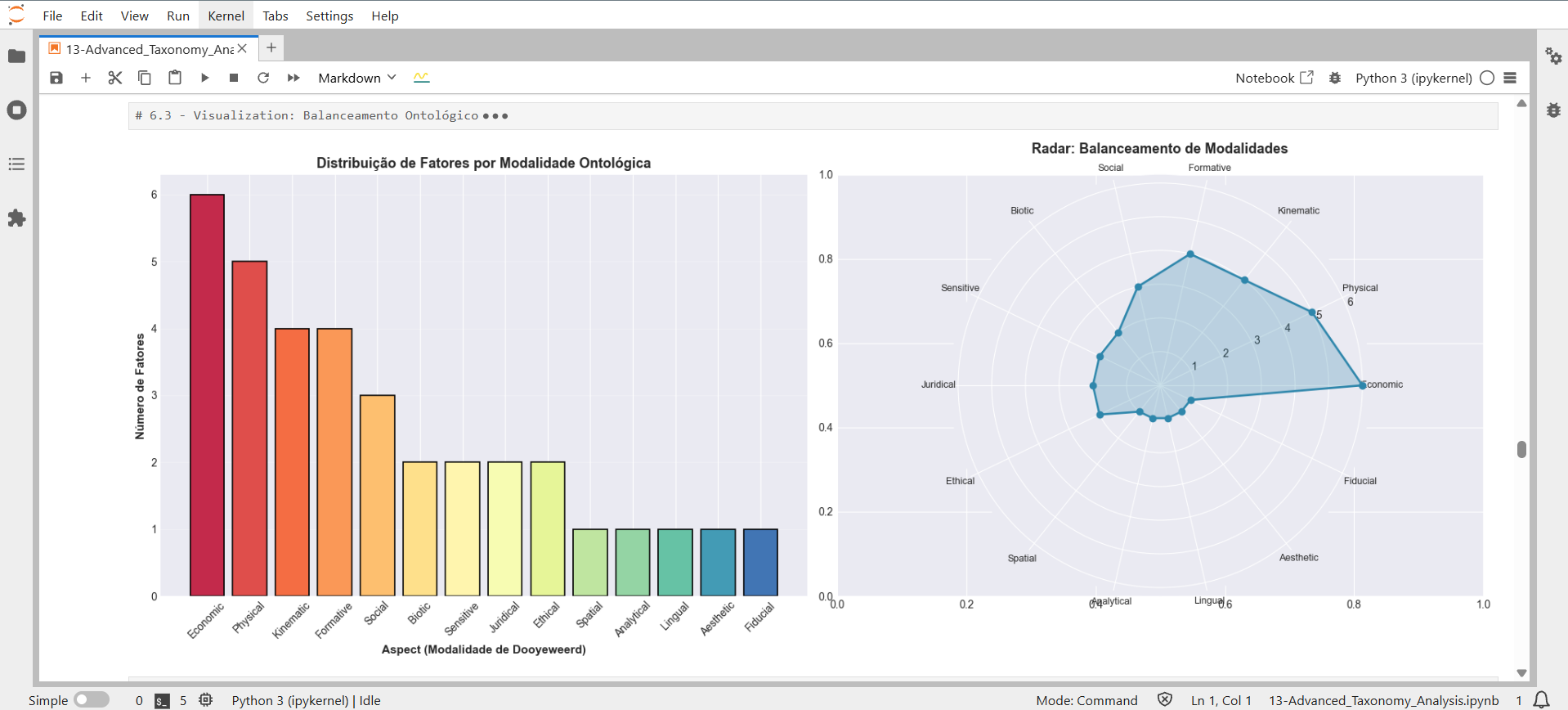Image resolution: width=1568 pixels, height=710 pixels.
Task: Open the notebook in Notebook view
Action: pyautogui.click(x=1274, y=78)
